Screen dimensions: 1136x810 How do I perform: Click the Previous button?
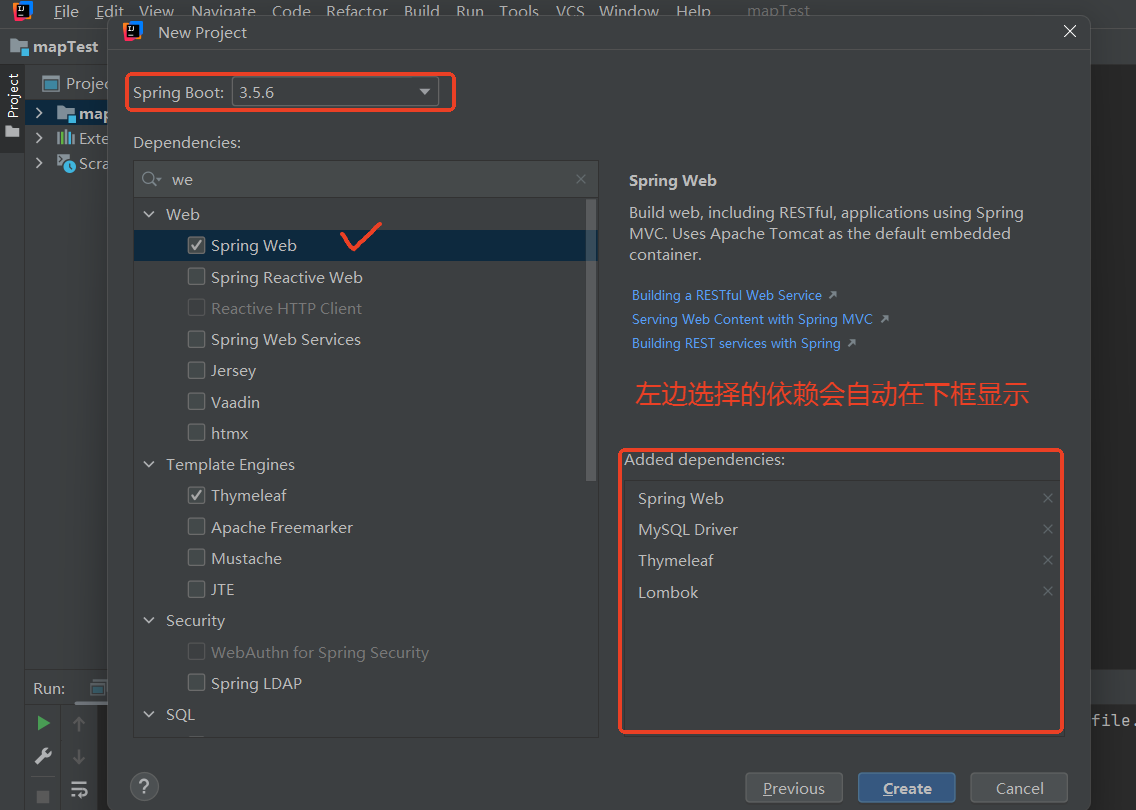point(794,788)
